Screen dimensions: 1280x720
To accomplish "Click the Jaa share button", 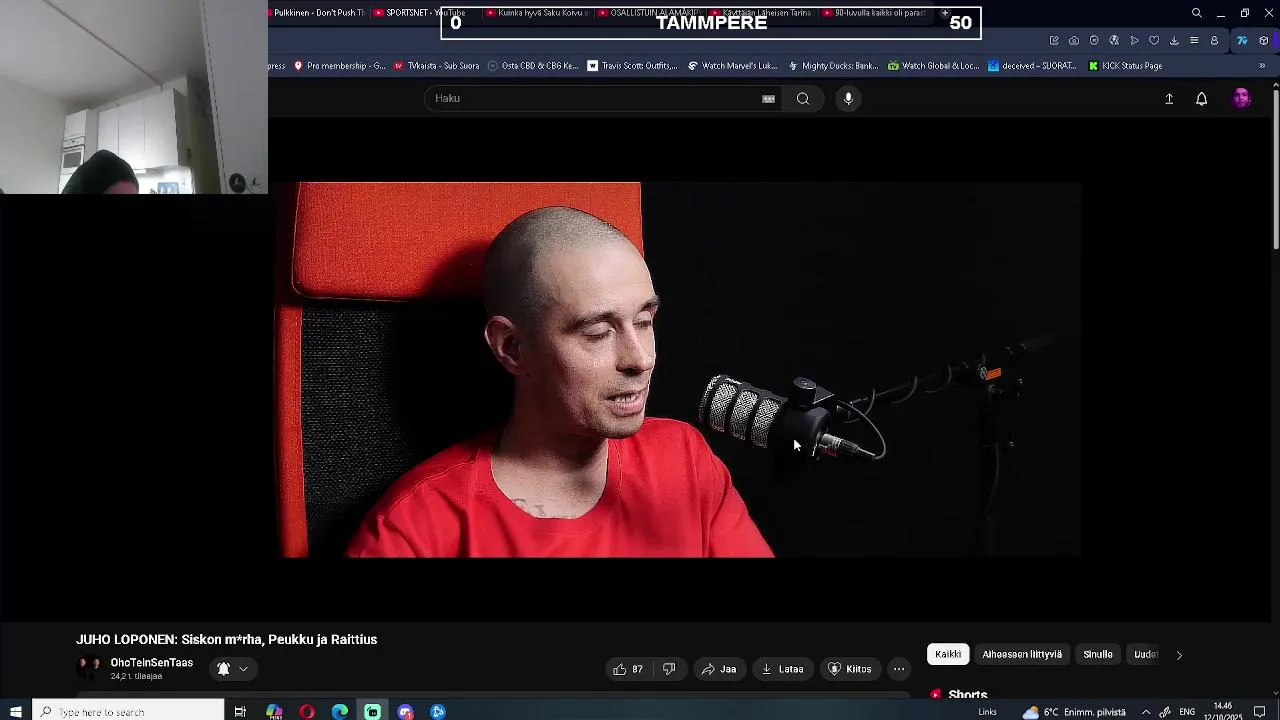I will [718, 669].
